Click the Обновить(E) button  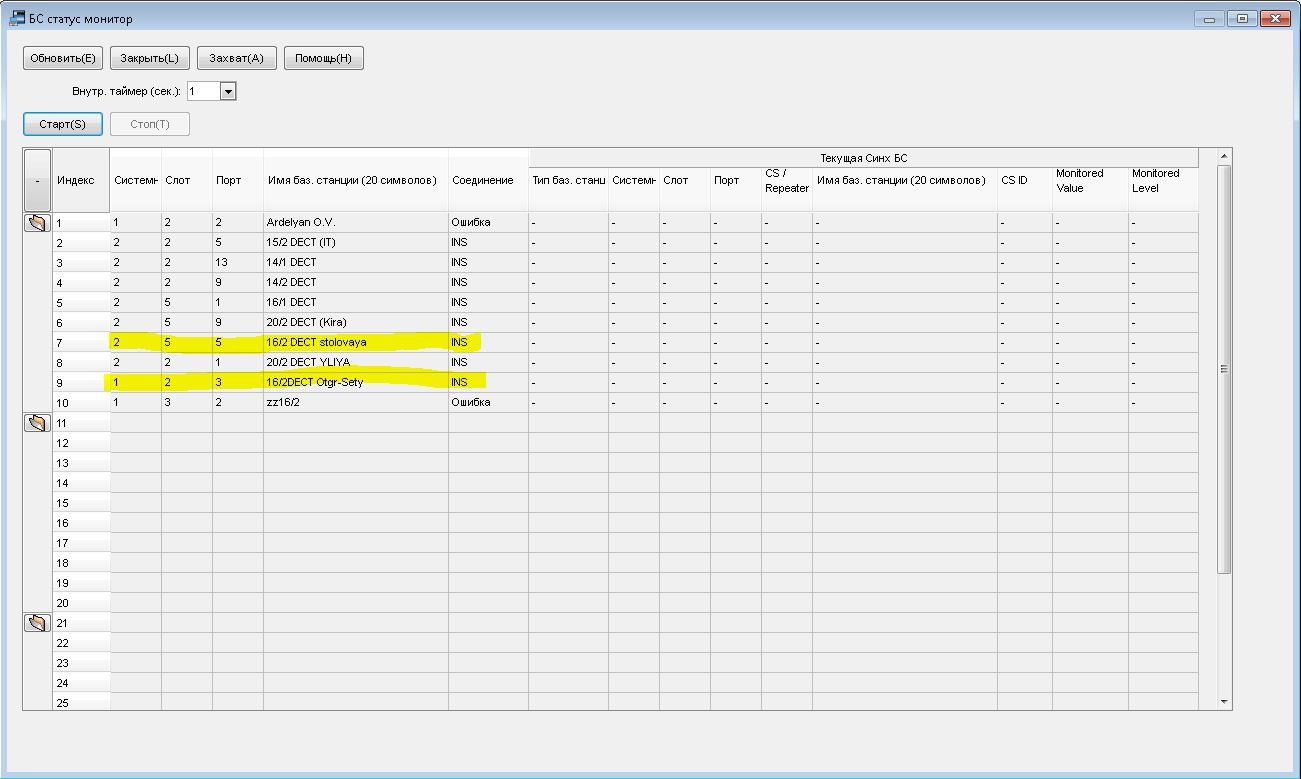(x=63, y=58)
